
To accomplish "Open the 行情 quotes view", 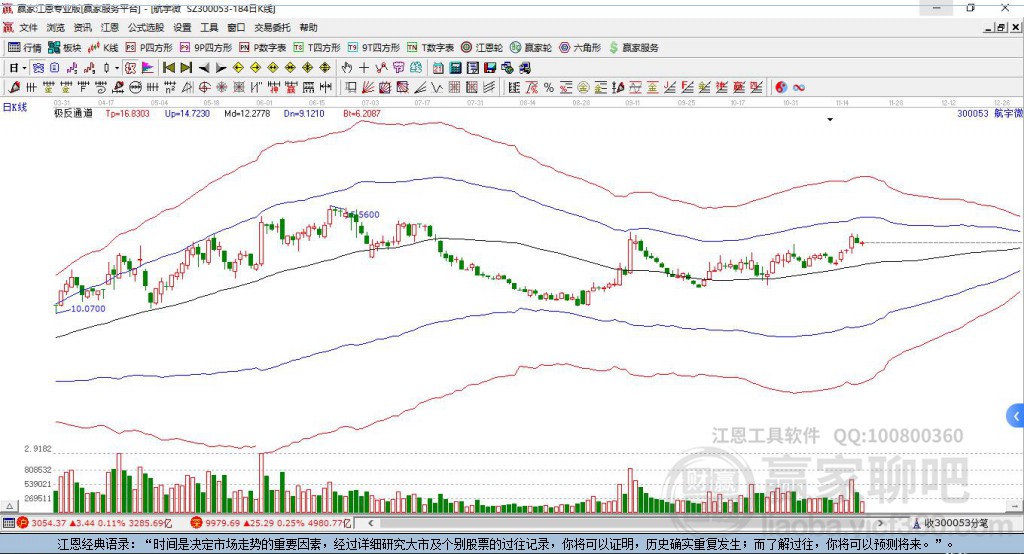I will point(25,48).
